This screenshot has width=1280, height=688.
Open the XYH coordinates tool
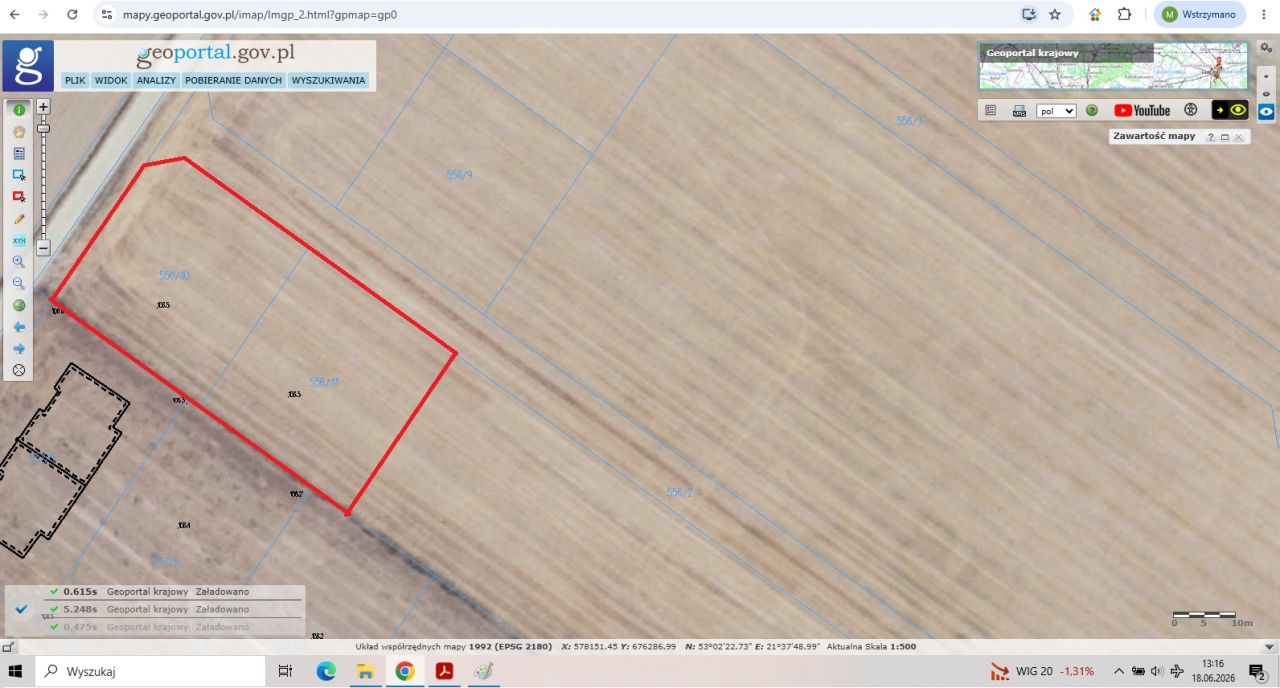[x=19, y=241]
